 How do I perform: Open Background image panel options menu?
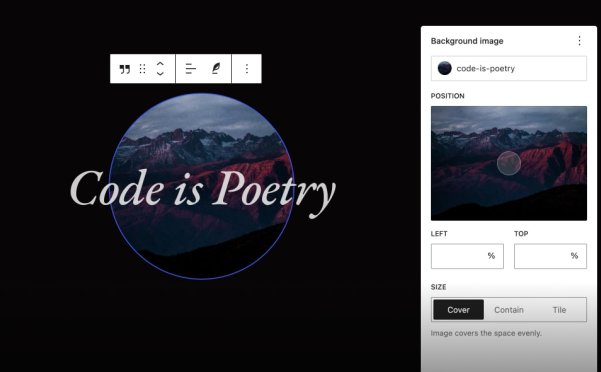580,41
